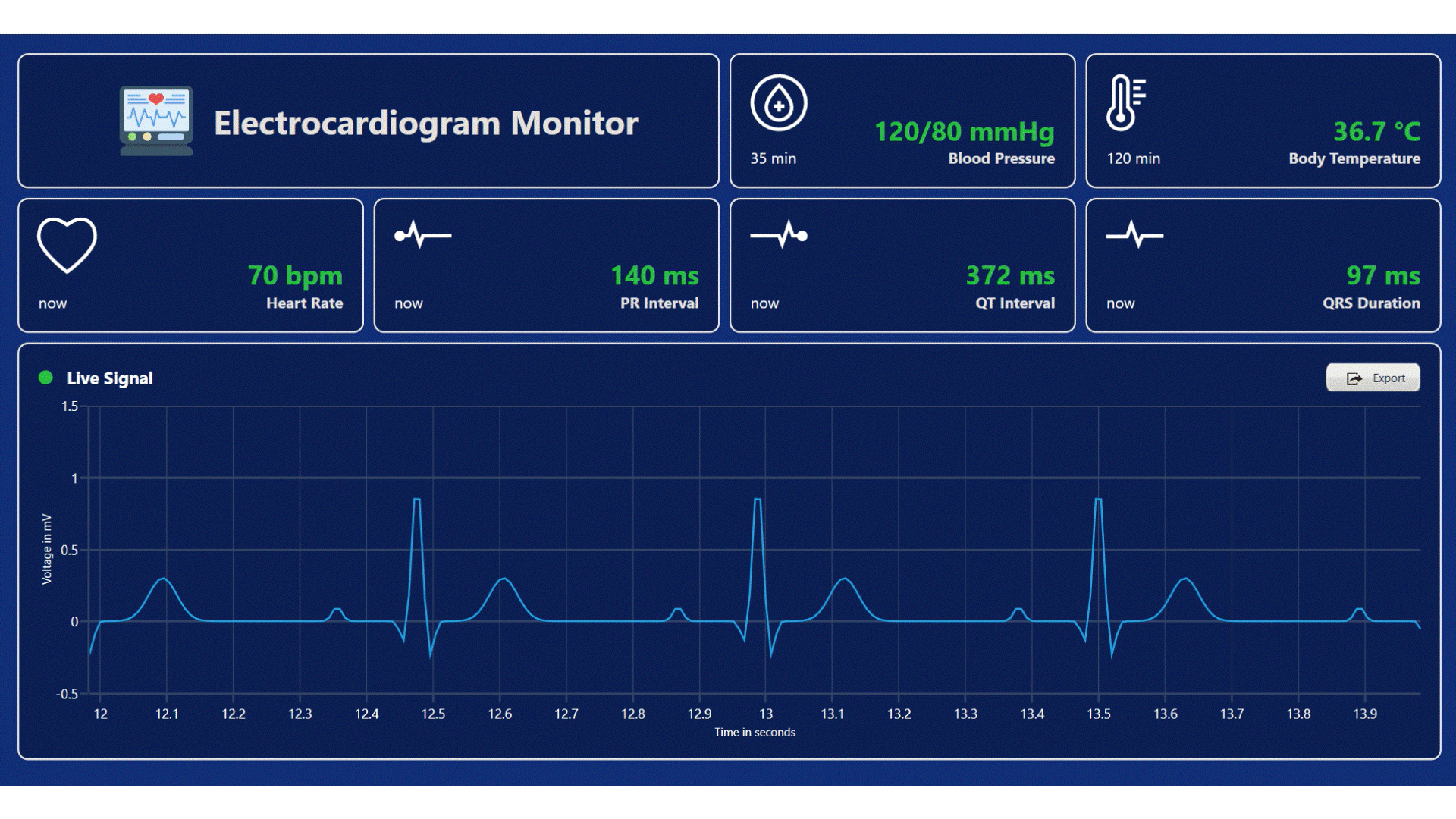This screenshot has height=819, width=1456.
Task: Click the 97 ms QRS Duration value
Action: pos(1382,276)
